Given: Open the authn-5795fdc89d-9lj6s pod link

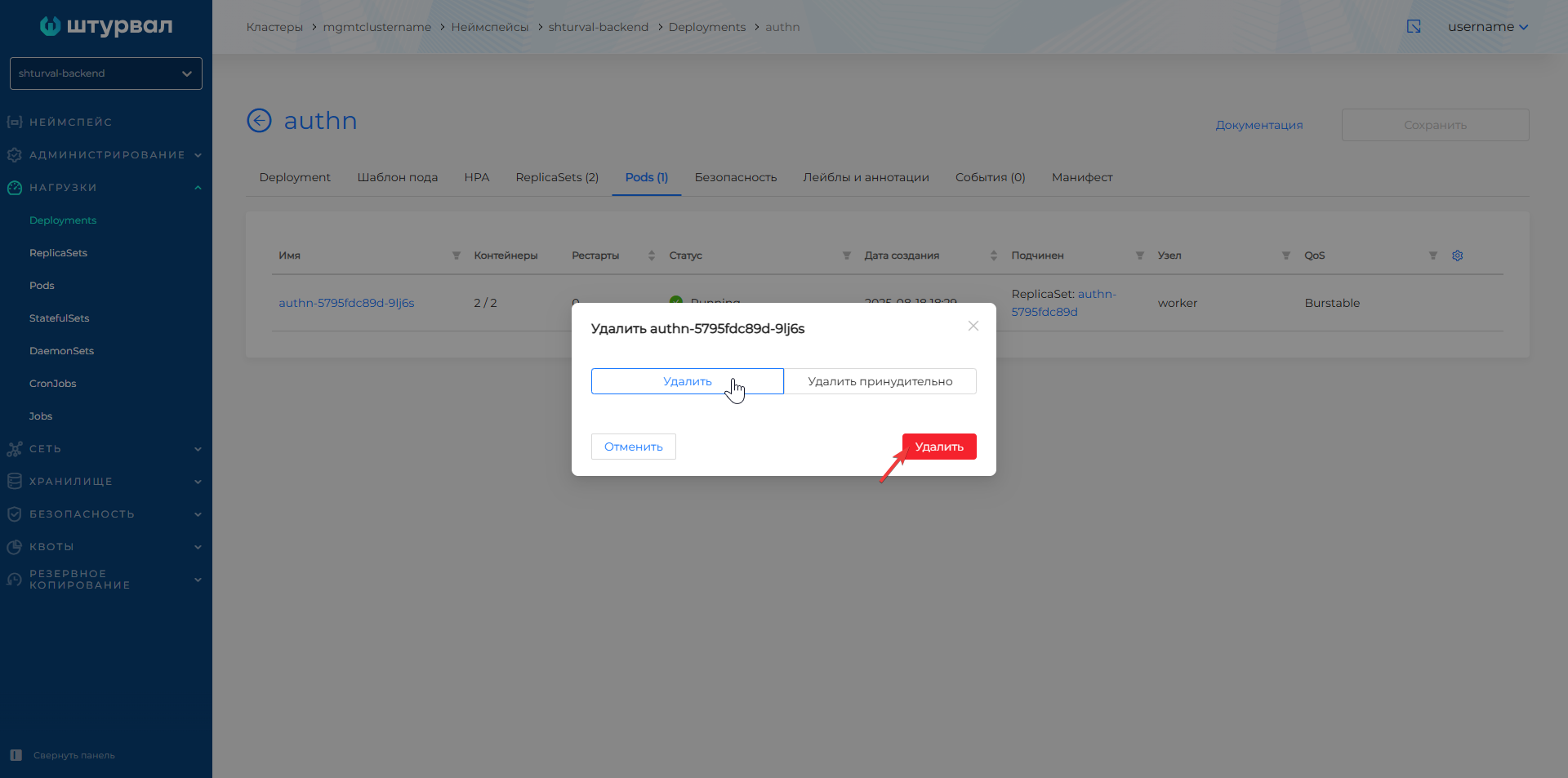Looking at the screenshot, I should [x=346, y=303].
